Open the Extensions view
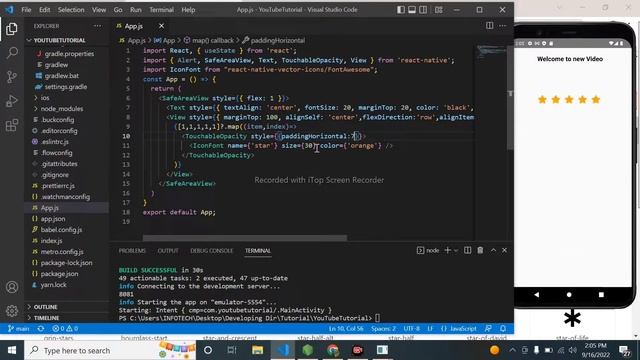Viewport: 640px width, 360px height. tap(12, 125)
